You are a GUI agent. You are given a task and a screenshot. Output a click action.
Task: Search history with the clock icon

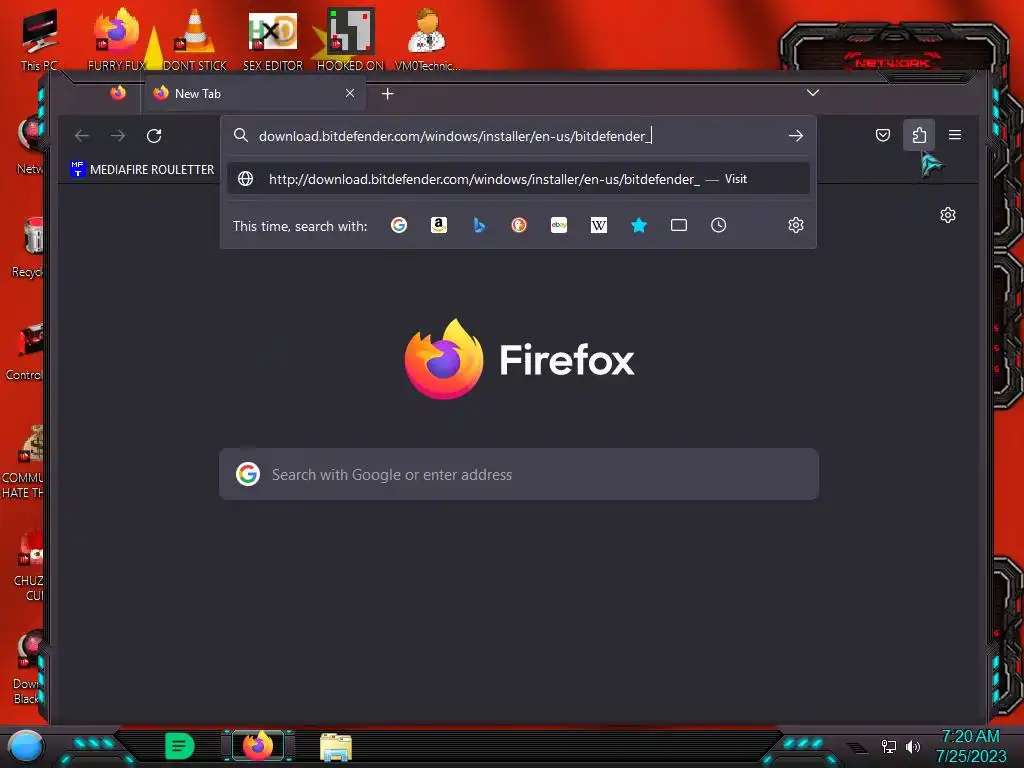pyautogui.click(x=718, y=225)
